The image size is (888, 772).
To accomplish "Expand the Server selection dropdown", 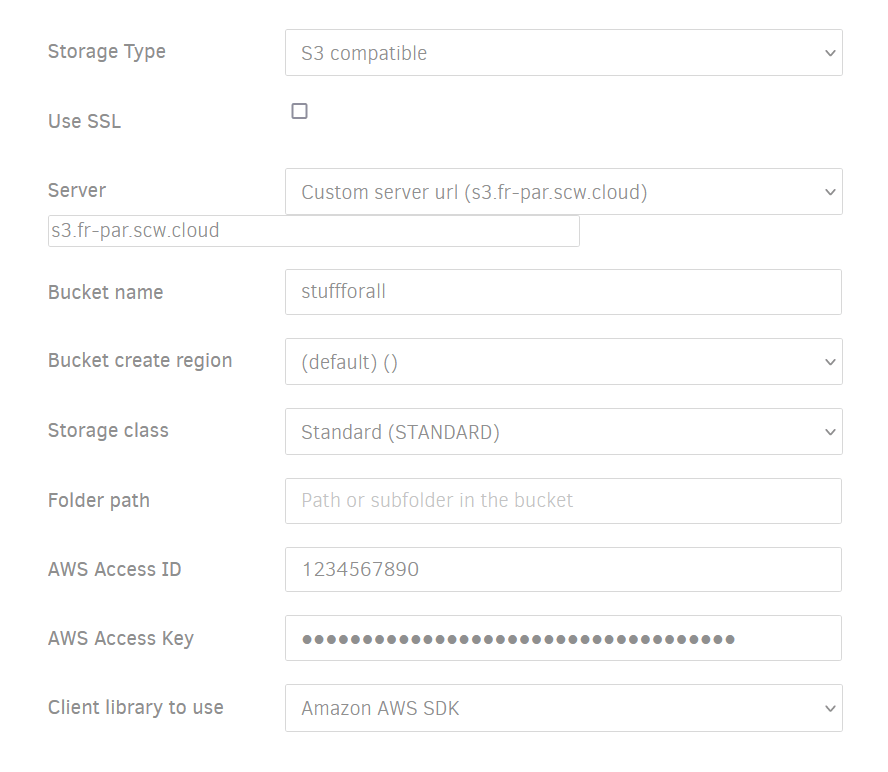I will pyautogui.click(x=563, y=192).
